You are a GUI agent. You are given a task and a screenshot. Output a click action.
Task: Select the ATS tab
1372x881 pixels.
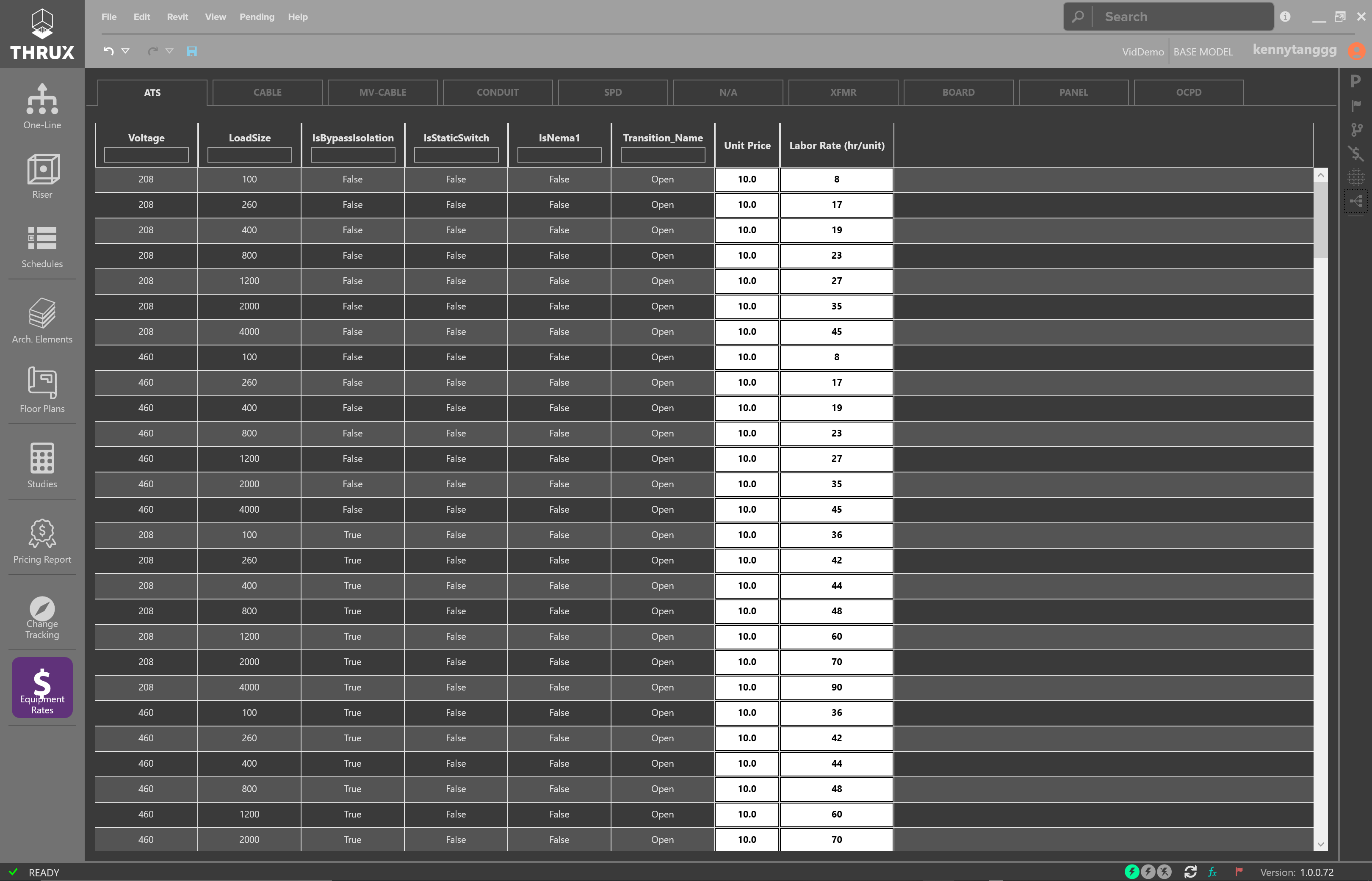152,93
